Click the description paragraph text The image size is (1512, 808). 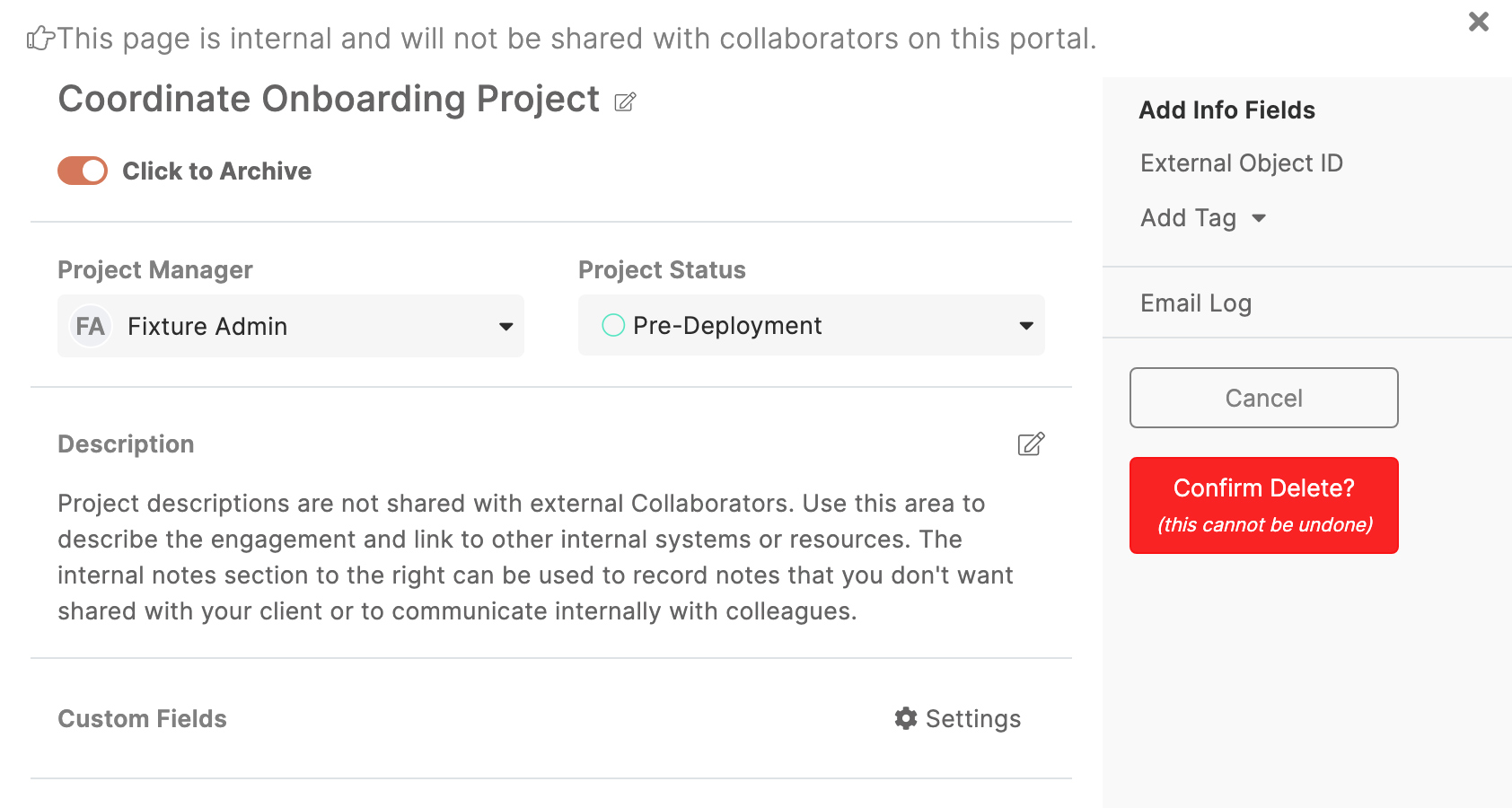(535, 557)
